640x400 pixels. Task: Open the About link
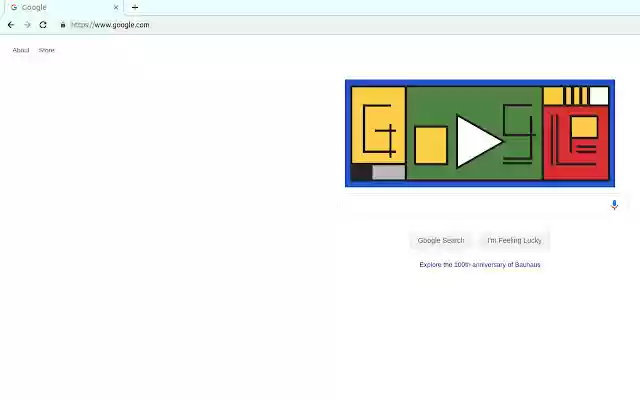(x=21, y=50)
